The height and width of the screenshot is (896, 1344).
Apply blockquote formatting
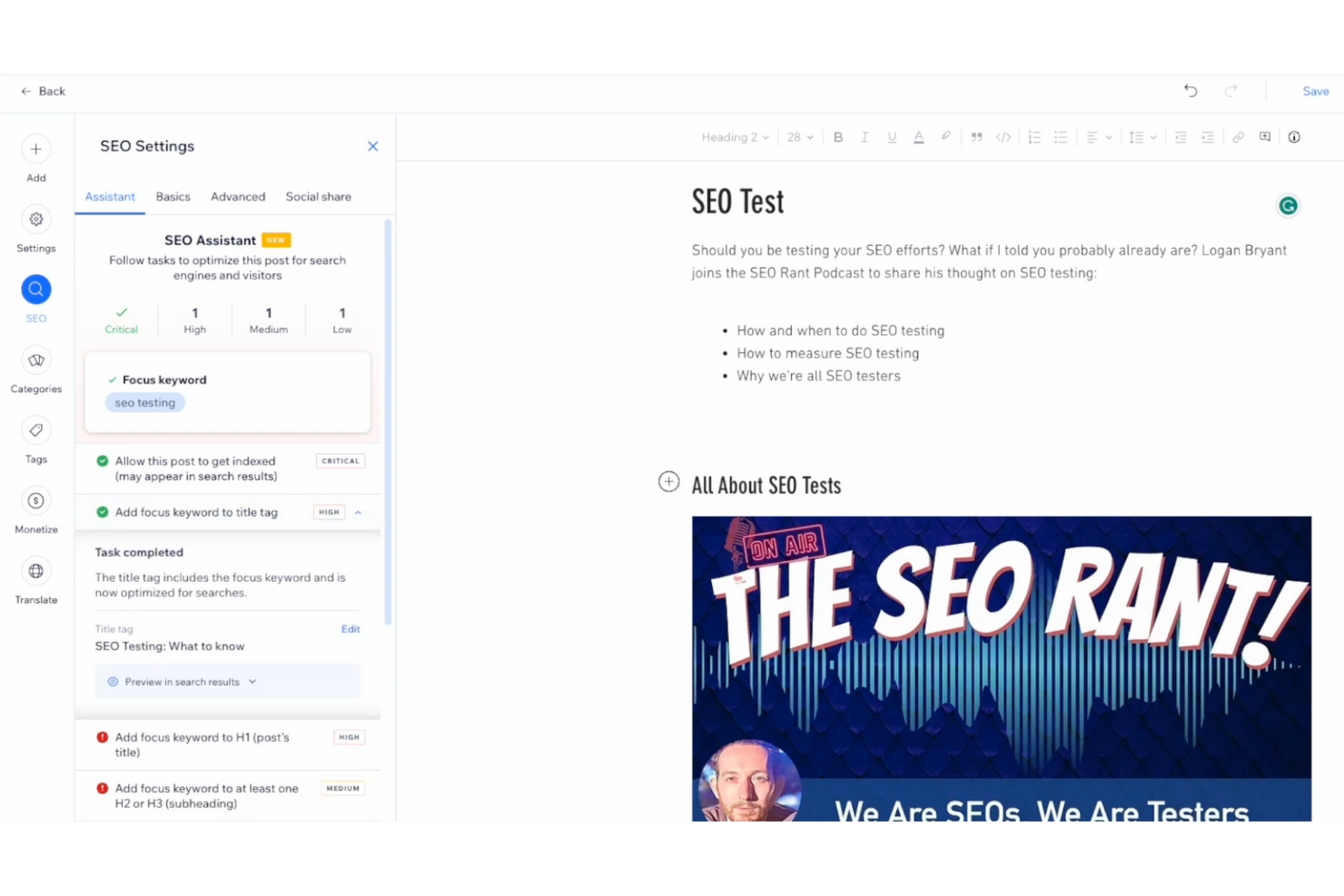pyautogui.click(x=975, y=136)
